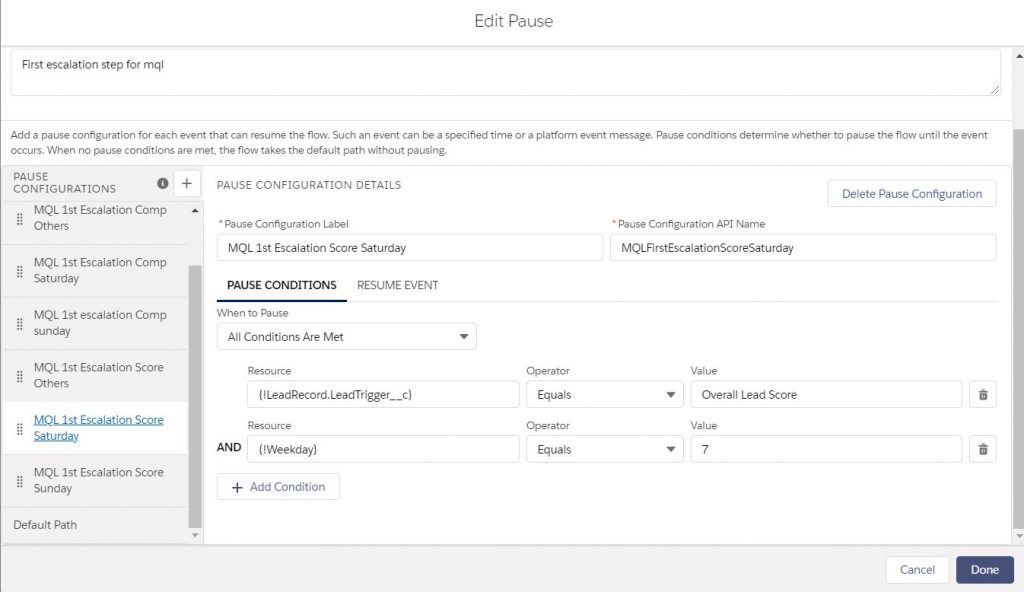The image size is (1024, 592).
Task: Click the Add Condition button
Action: coord(278,487)
